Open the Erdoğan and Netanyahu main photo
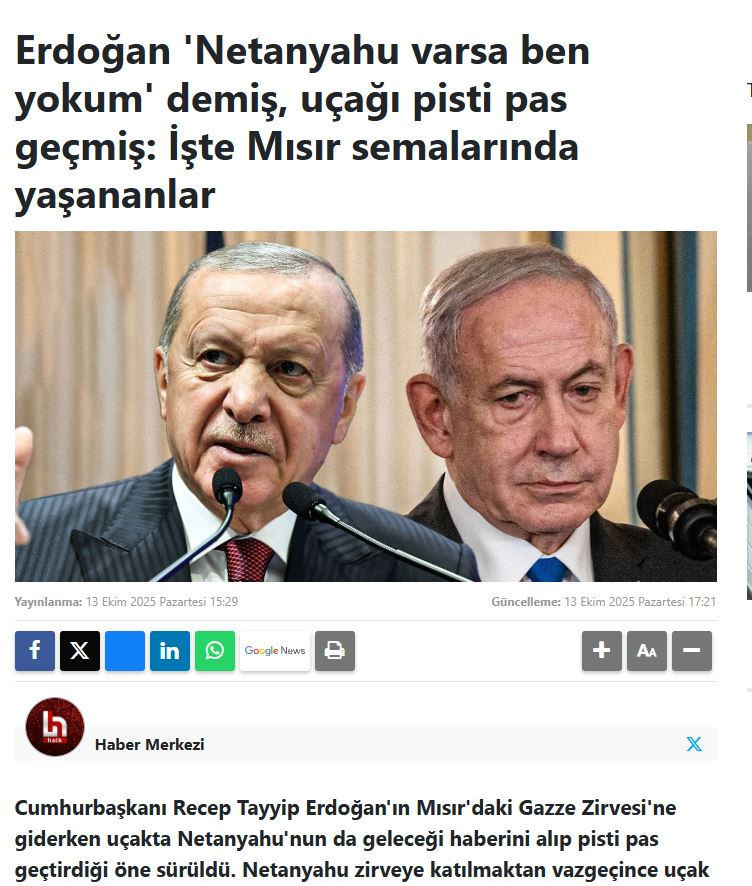The height and width of the screenshot is (886, 752). click(366, 406)
